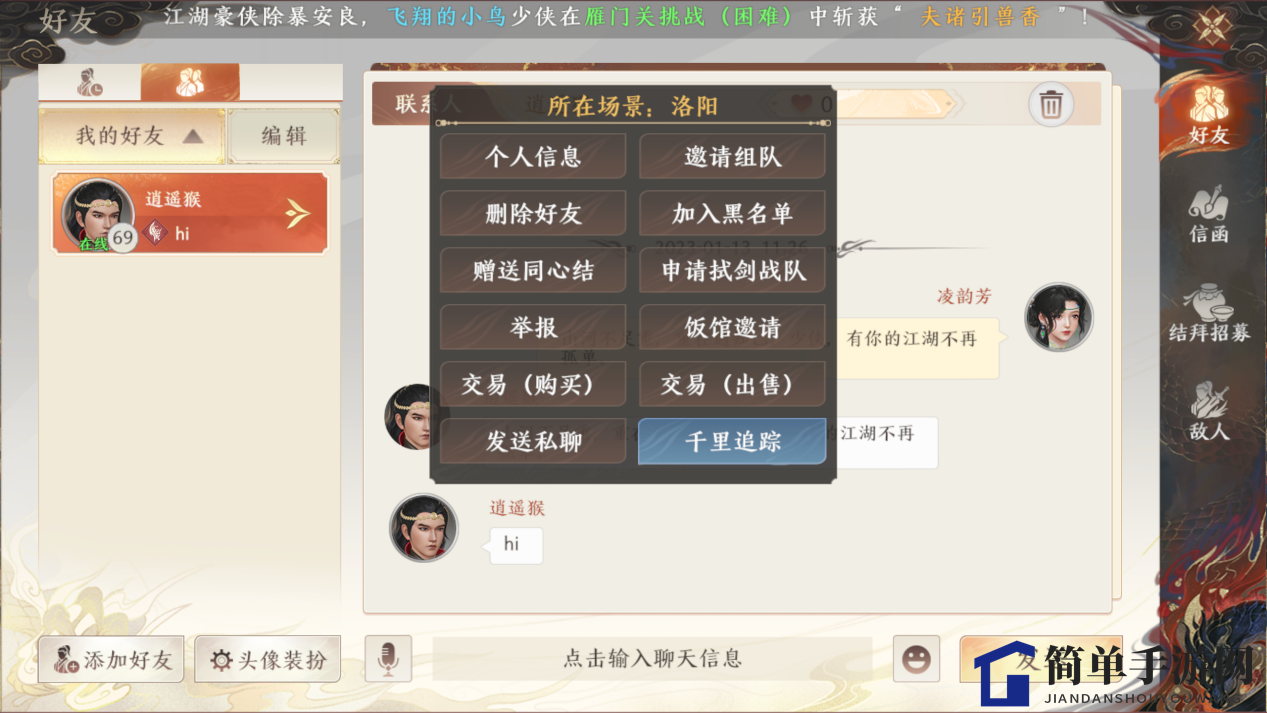Image resolution: width=1267 pixels, height=713 pixels.
Task: Switch to the recent contacts tab
Action: coord(90,83)
